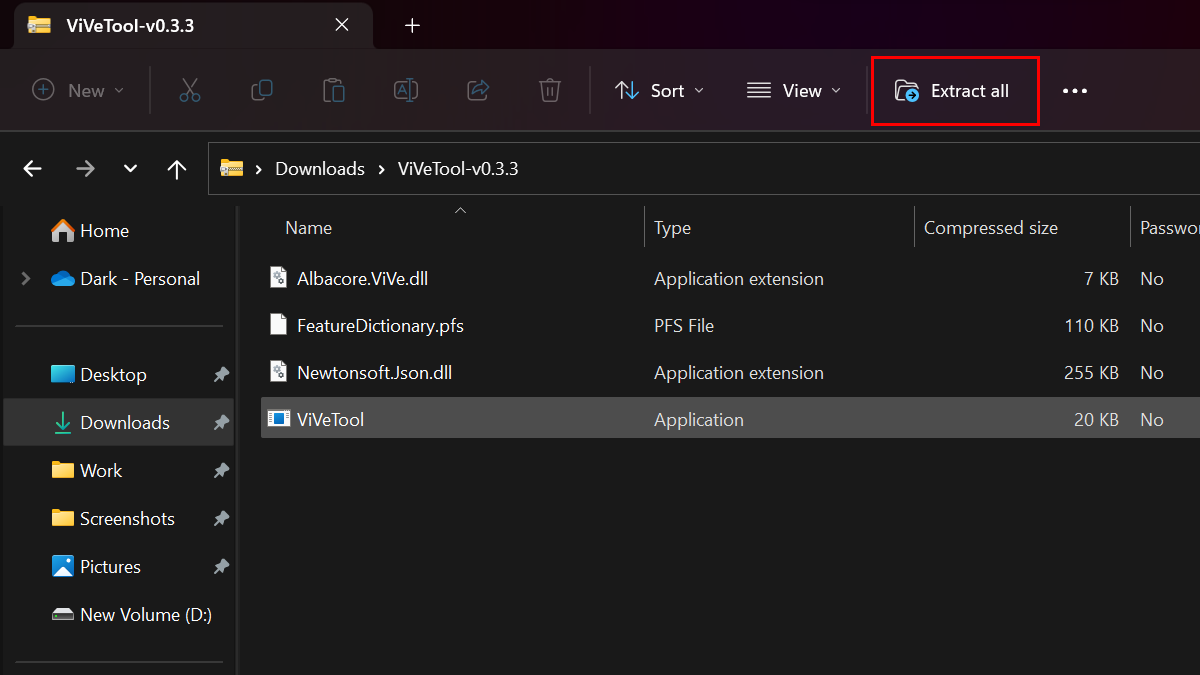The width and height of the screenshot is (1200, 675).
Task: Click the Rename icon in toolbar
Action: (406, 91)
